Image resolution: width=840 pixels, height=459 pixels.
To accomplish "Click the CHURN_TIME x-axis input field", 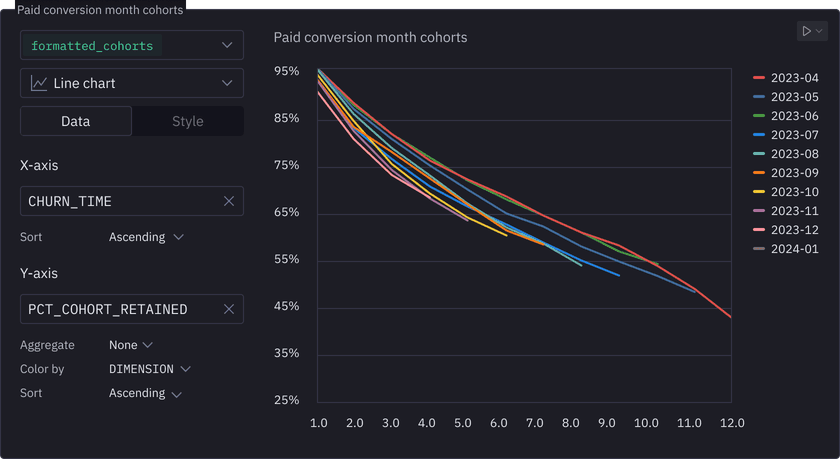I will click(x=120, y=202).
